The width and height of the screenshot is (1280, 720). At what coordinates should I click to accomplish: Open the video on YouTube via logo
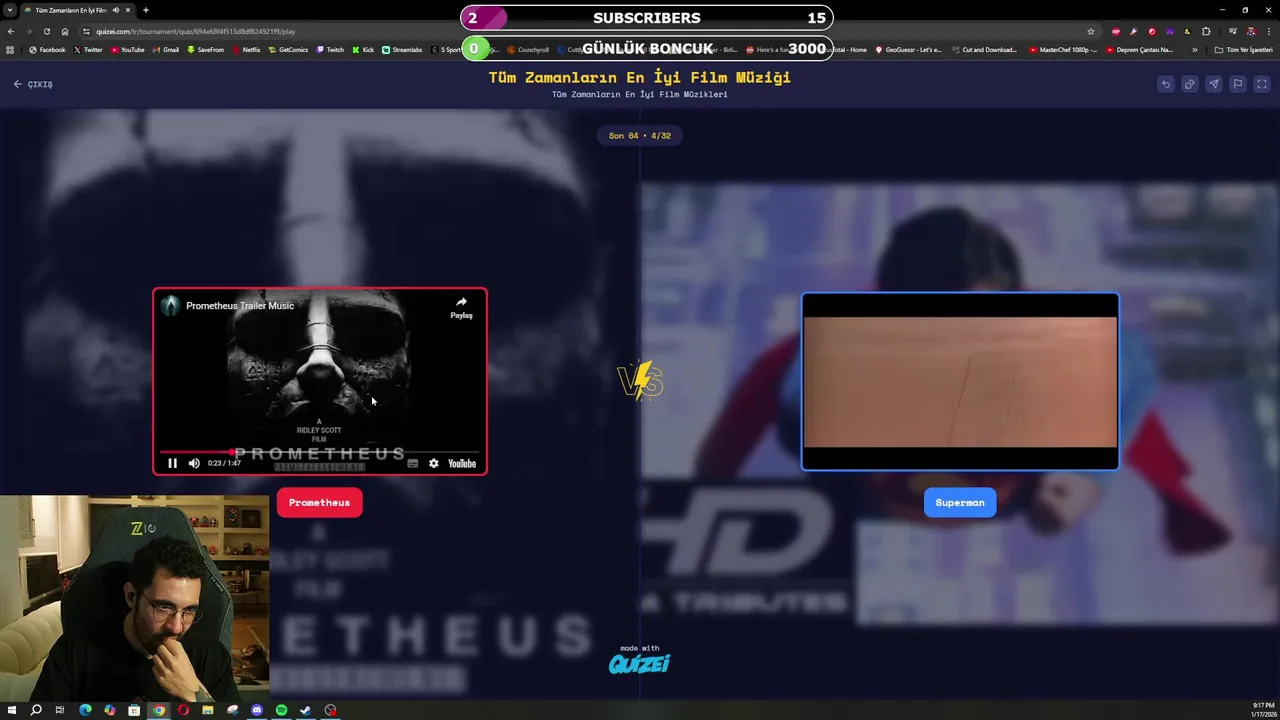click(462, 463)
